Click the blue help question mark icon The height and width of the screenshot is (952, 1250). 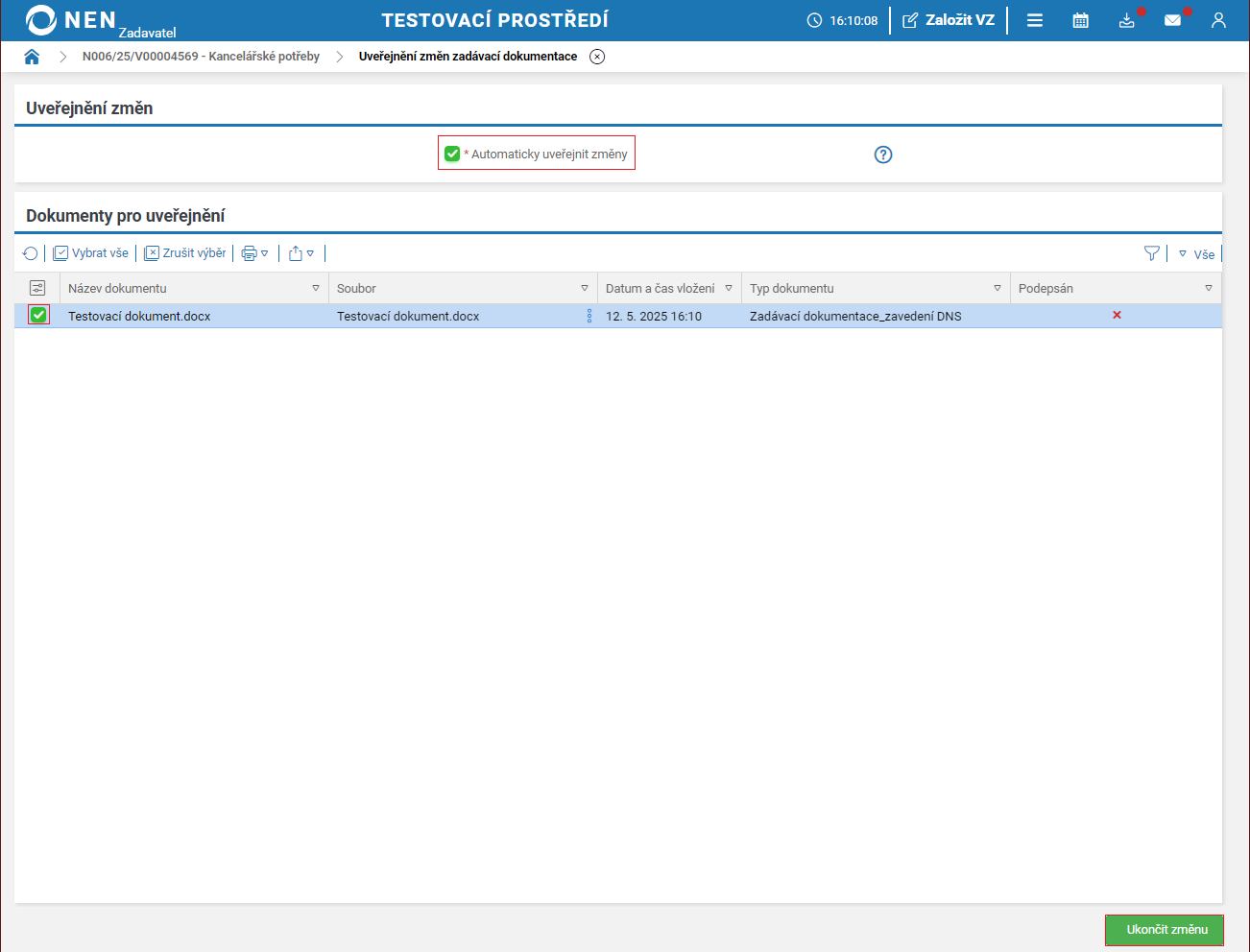pos(883,155)
